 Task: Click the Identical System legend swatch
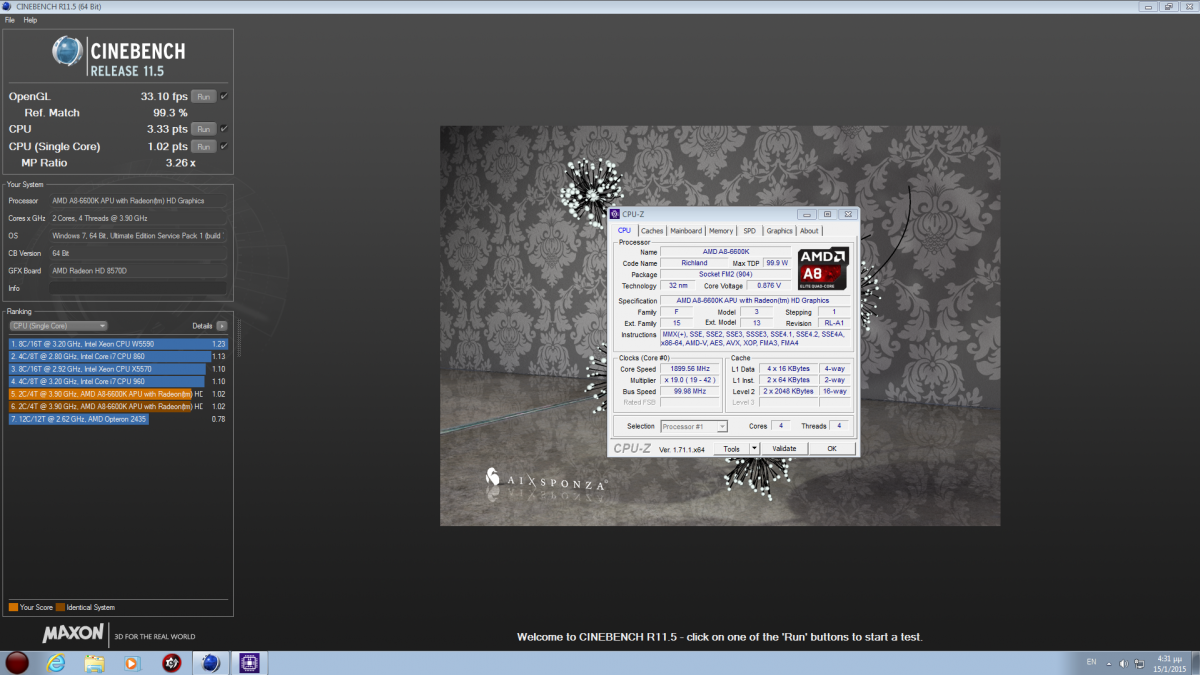click(x=60, y=607)
